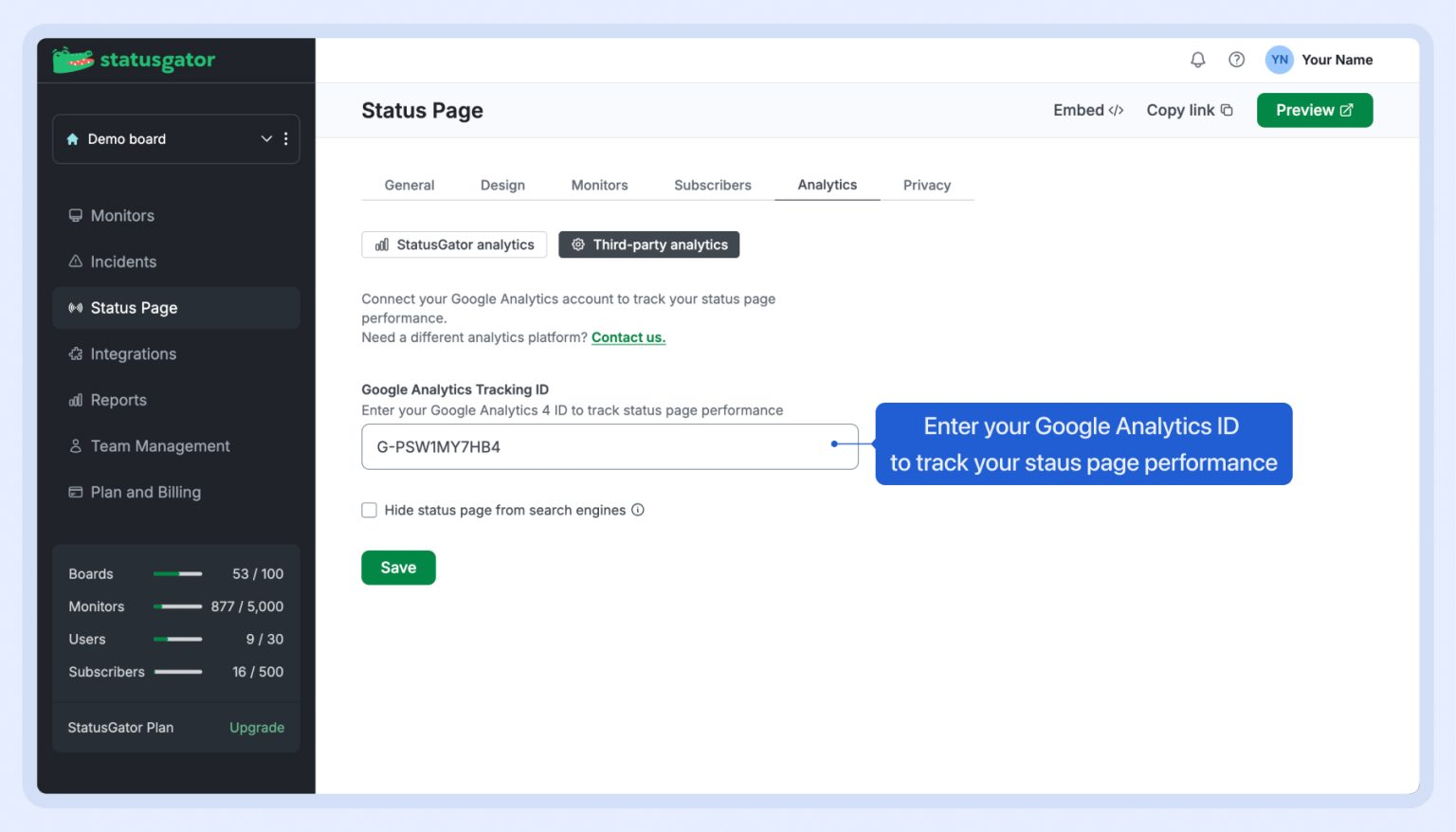Tick Hide status page from search engines
The width and height of the screenshot is (1456, 832).
click(x=370, y=510)
